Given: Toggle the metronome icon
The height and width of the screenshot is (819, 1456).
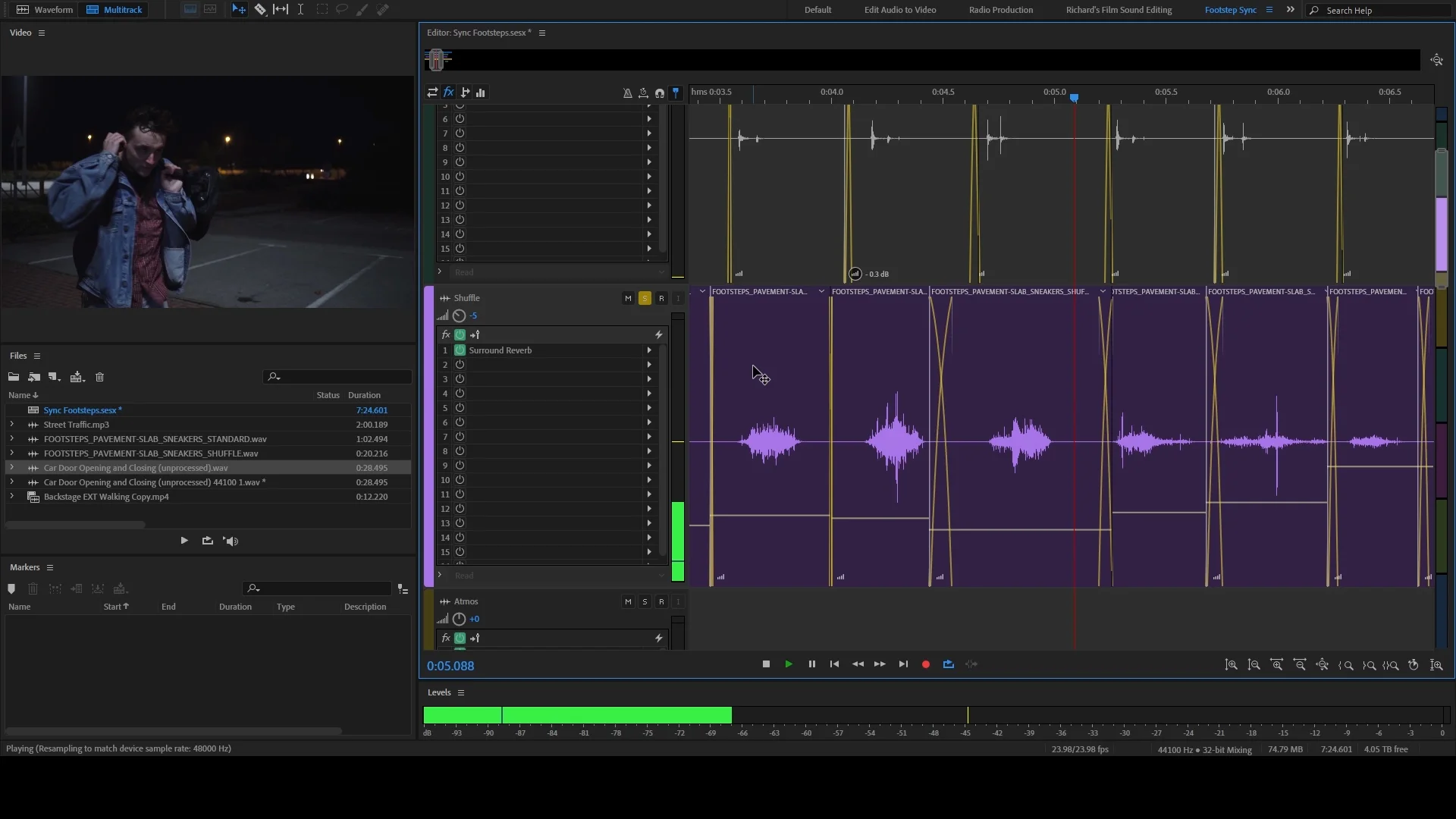Looking at the screenshot, I should [x=627, y=93].
